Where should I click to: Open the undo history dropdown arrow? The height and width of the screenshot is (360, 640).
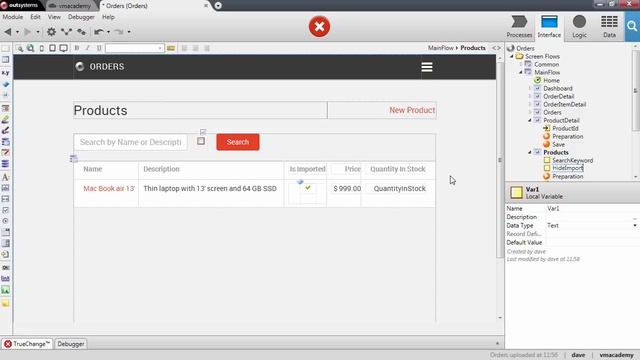pyautogui.click(x=109, y=32)
